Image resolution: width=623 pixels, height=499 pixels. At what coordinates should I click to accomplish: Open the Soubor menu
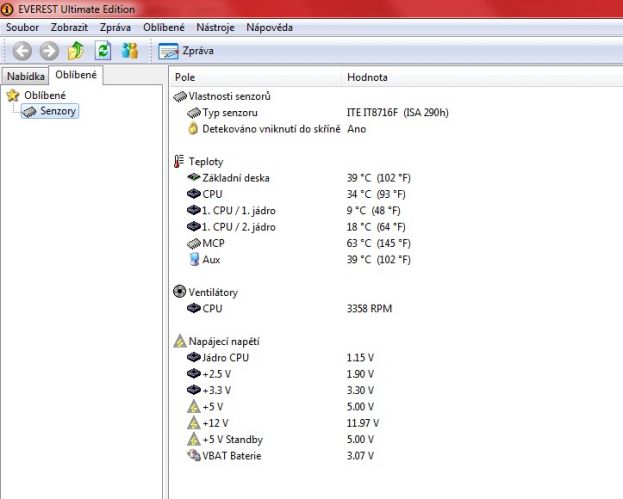(x=22, y=27)
